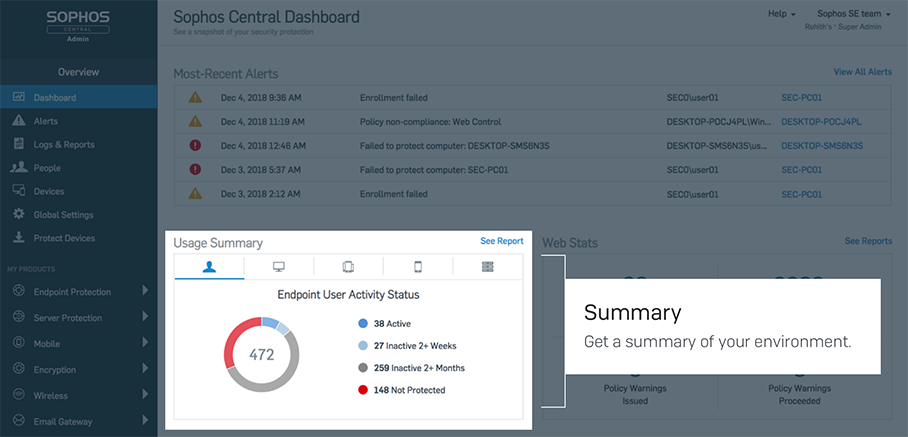Click the Sophos Central Admin logo
Screen dimensions: 908x437
pyautogui.click(x=78, y=26)
